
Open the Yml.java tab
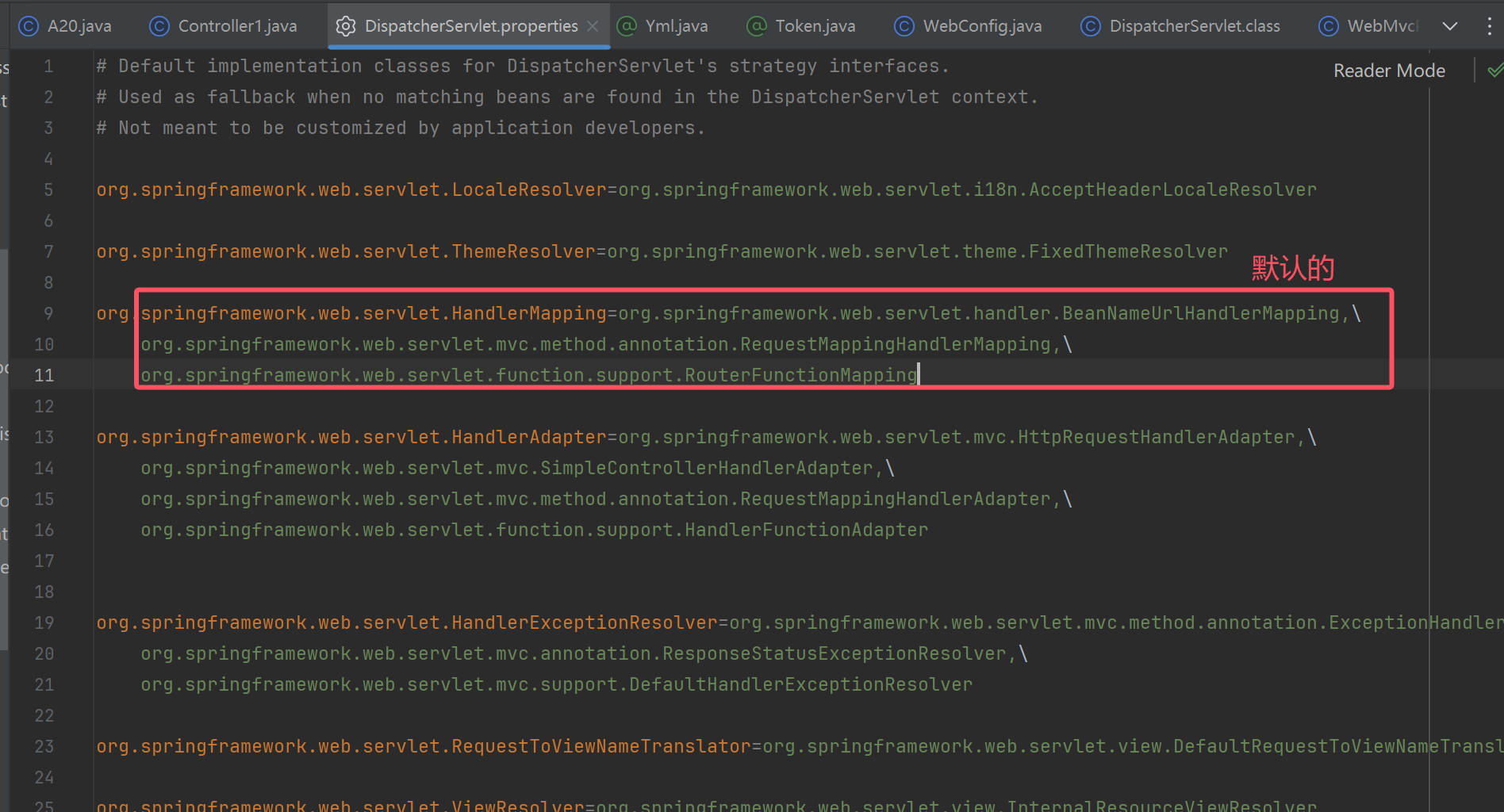(x=663, y=26)
